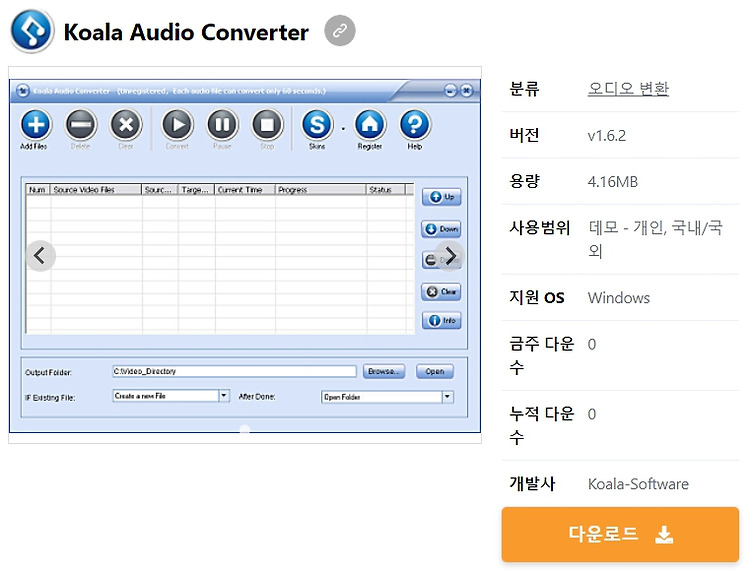Viewport: 750px width, 573px height.
Task: Click the Add Files plus icon
Action: click(x=35, y=124)
